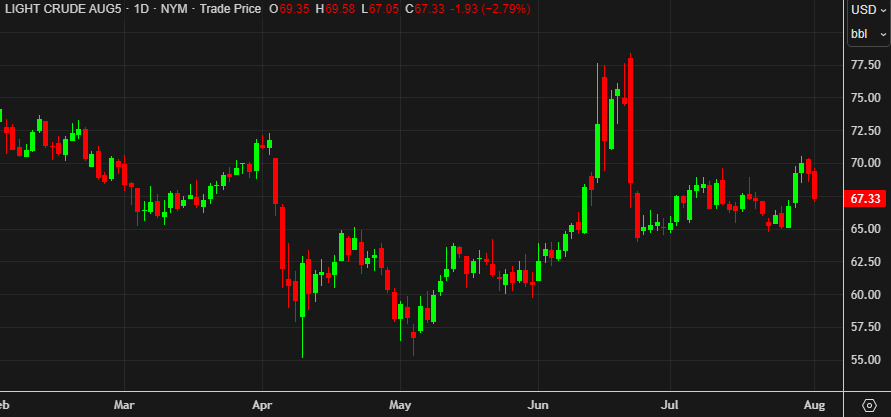Click the 57.50 price axis label
Screen dimensions: 891x417
865,327
